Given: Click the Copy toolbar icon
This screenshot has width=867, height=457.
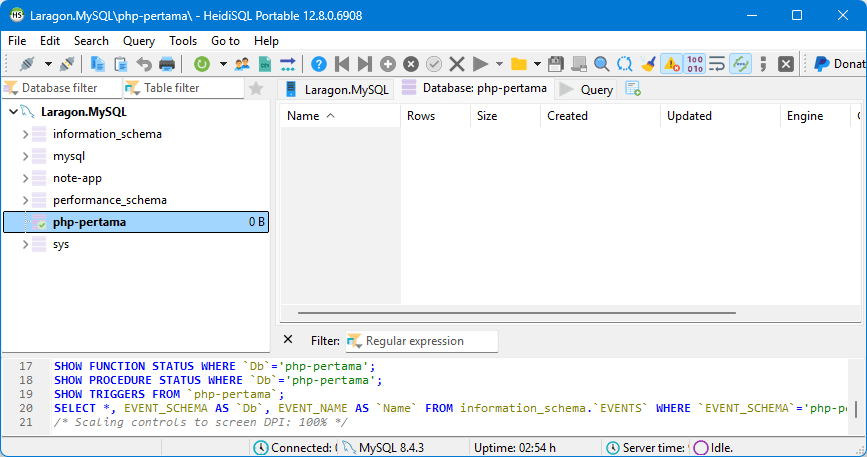Looking at the screenshot, I should (97, 64).
